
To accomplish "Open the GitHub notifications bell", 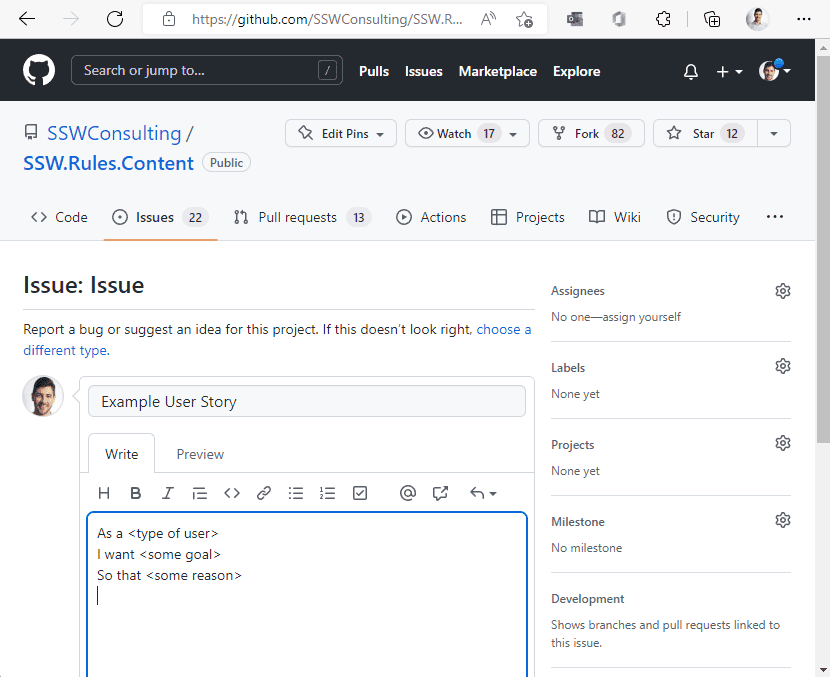I will (691, 72).
